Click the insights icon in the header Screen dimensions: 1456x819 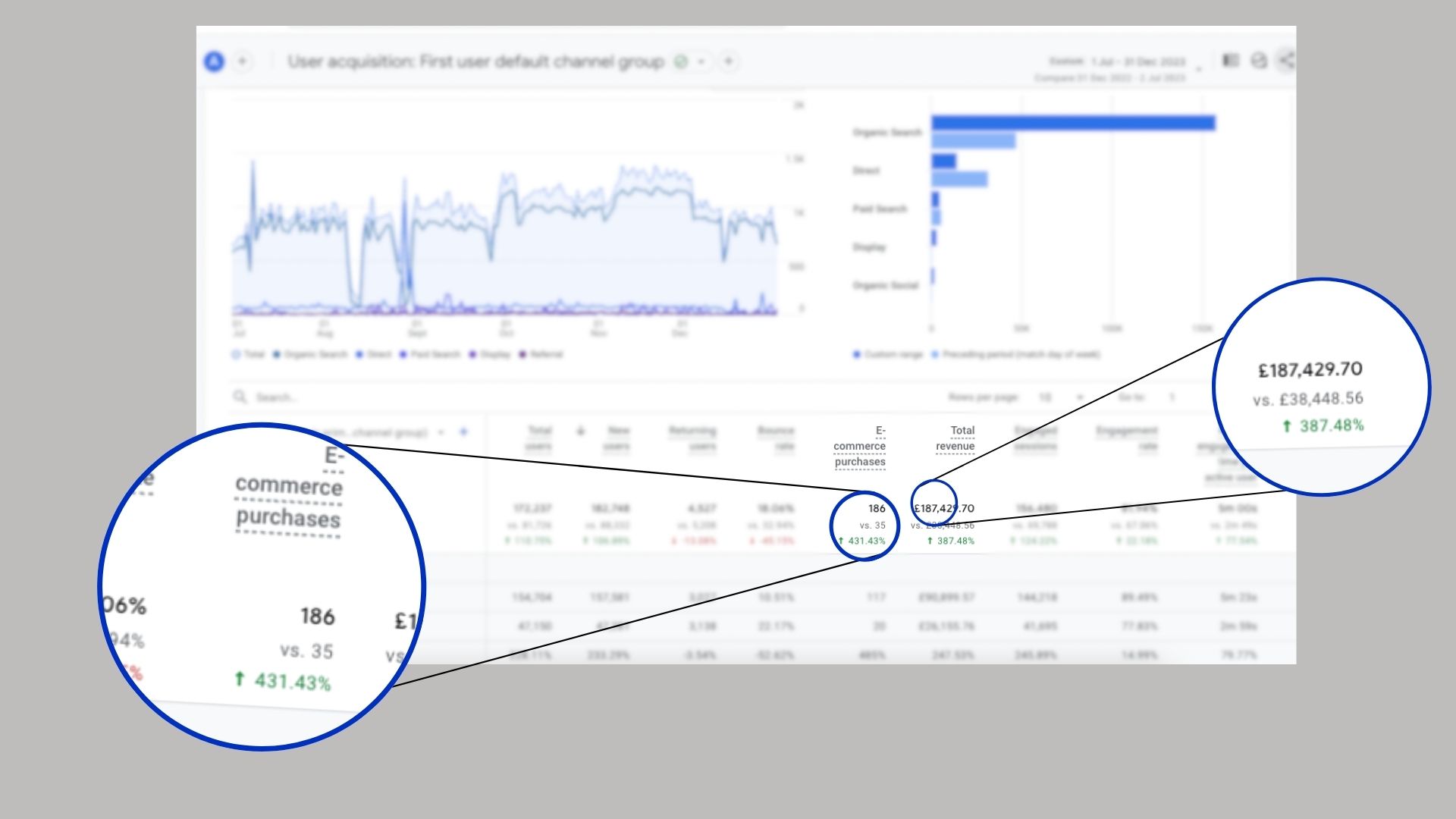point(1259,61)
